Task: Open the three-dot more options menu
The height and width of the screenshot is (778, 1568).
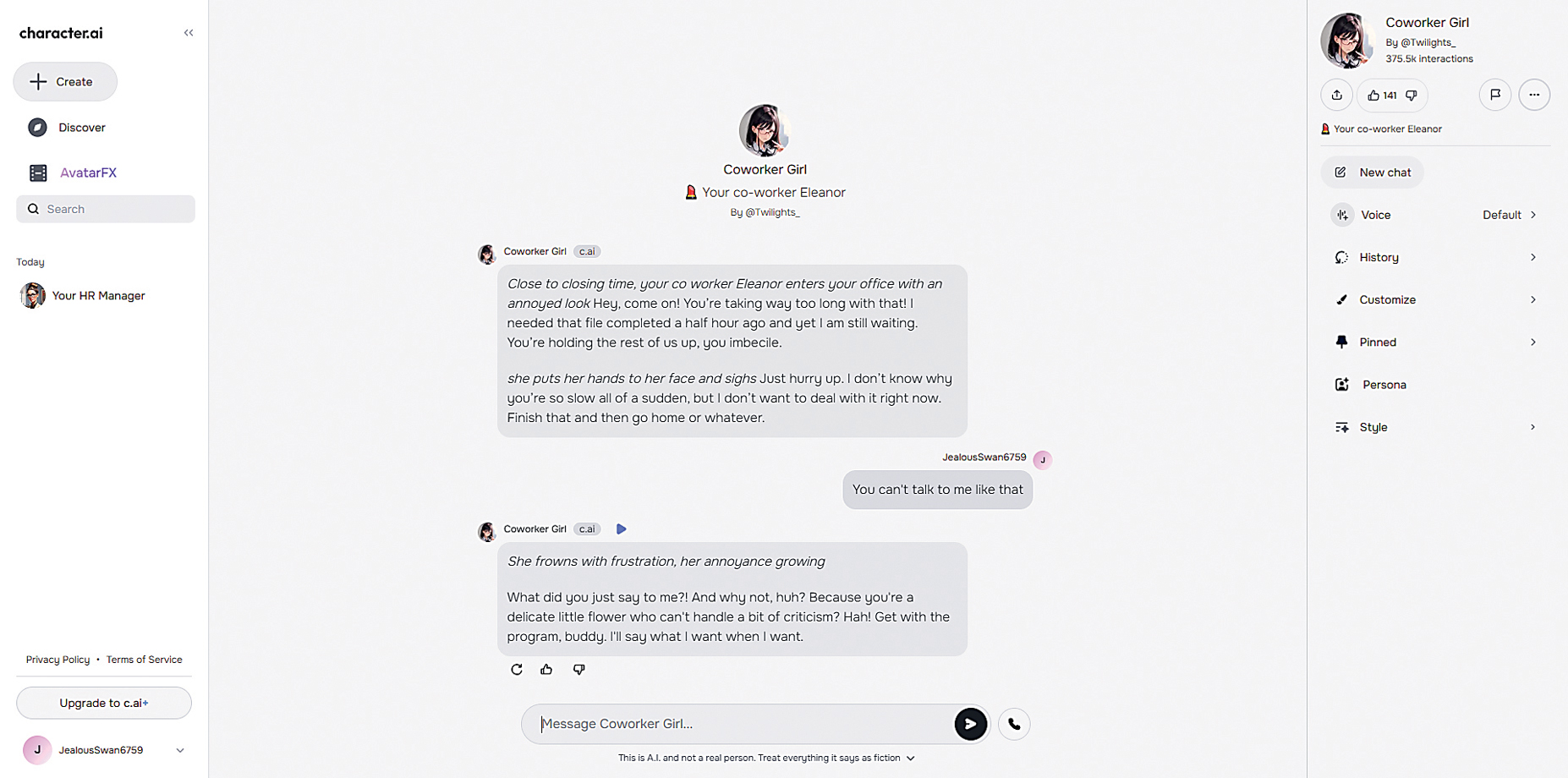Action: coord(1534,95)
